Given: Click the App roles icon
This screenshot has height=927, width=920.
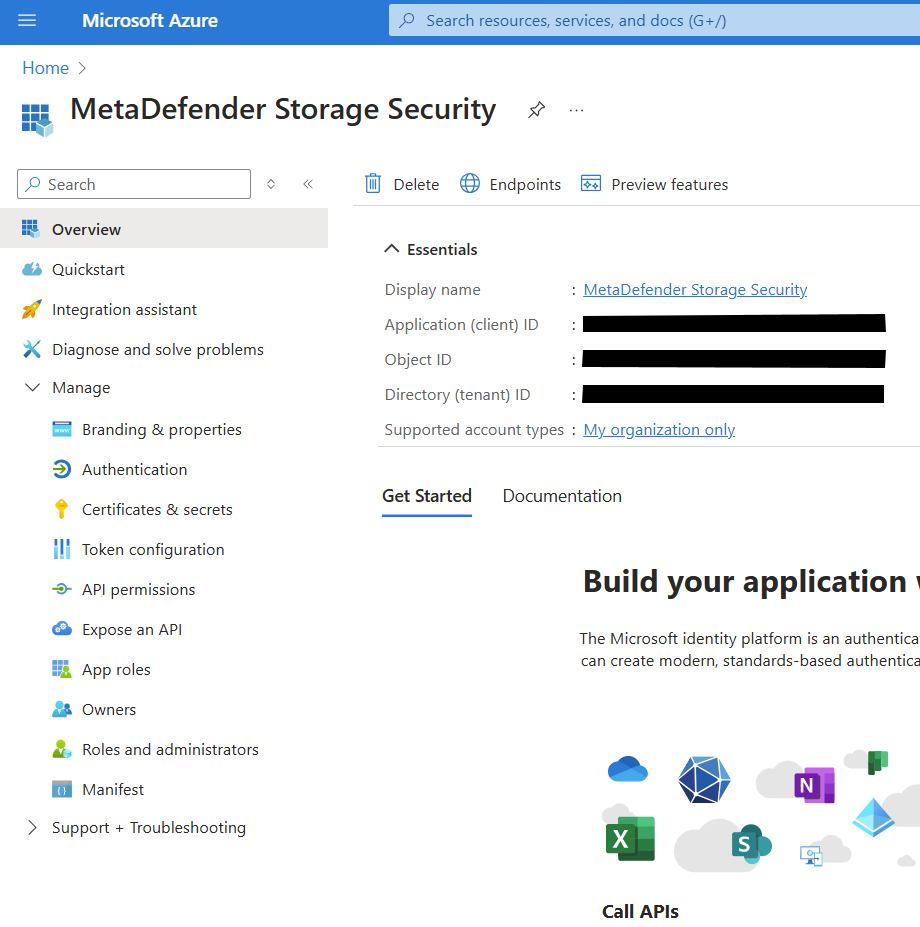Looking at the screenshot, I should click(61, 669).
